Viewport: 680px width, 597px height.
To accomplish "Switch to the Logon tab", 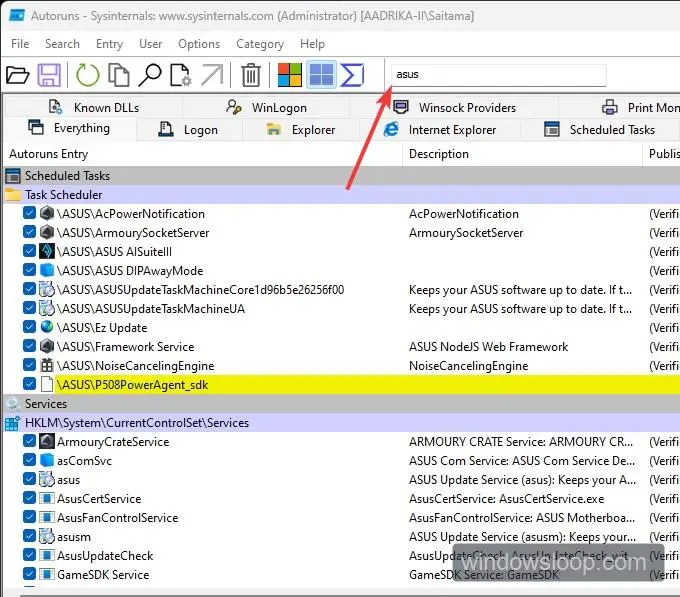I will pyautogui.click(x=188, y=130).
